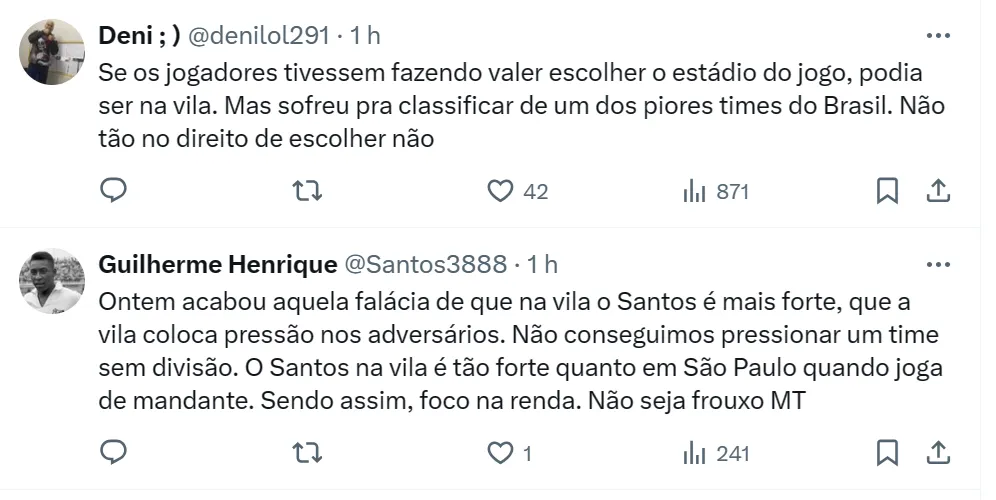Like Deni's tweet with 42 likes
Screen dimensions: 996x500
click(500, 190)
